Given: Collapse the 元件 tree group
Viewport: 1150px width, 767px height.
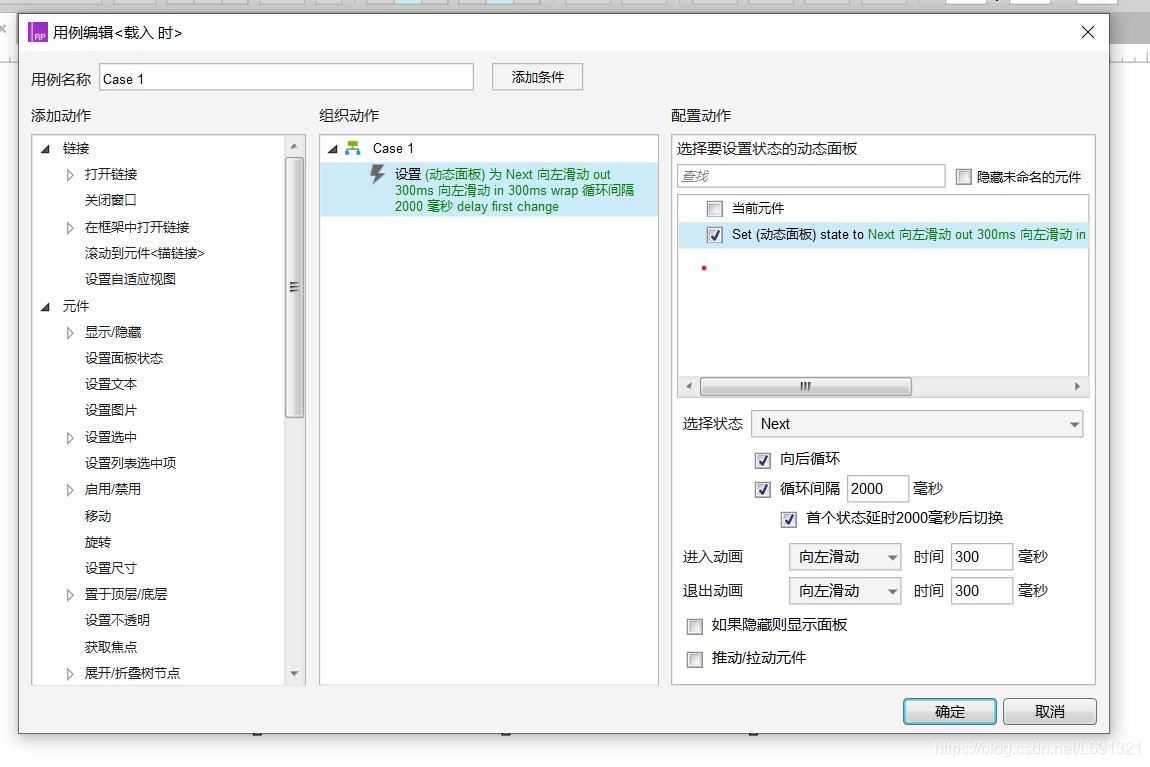Looking at the screenshot, I should pyautogui.click(x=45, y=307).
